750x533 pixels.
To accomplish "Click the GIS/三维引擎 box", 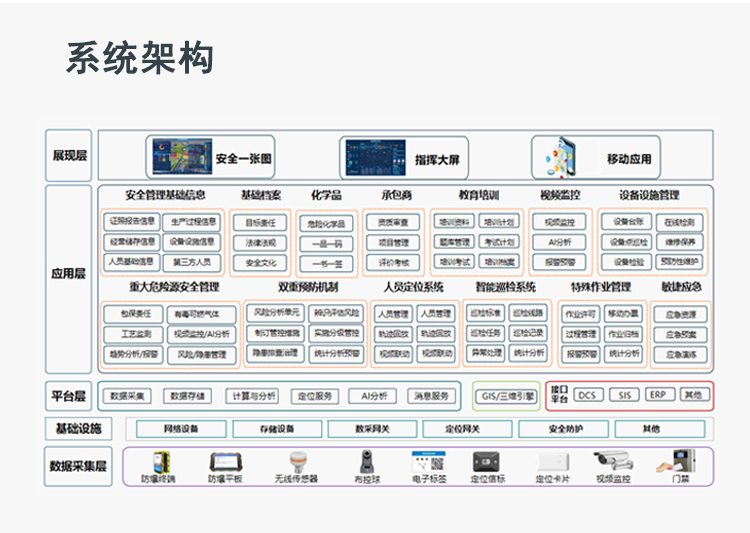I will (507, 396).
